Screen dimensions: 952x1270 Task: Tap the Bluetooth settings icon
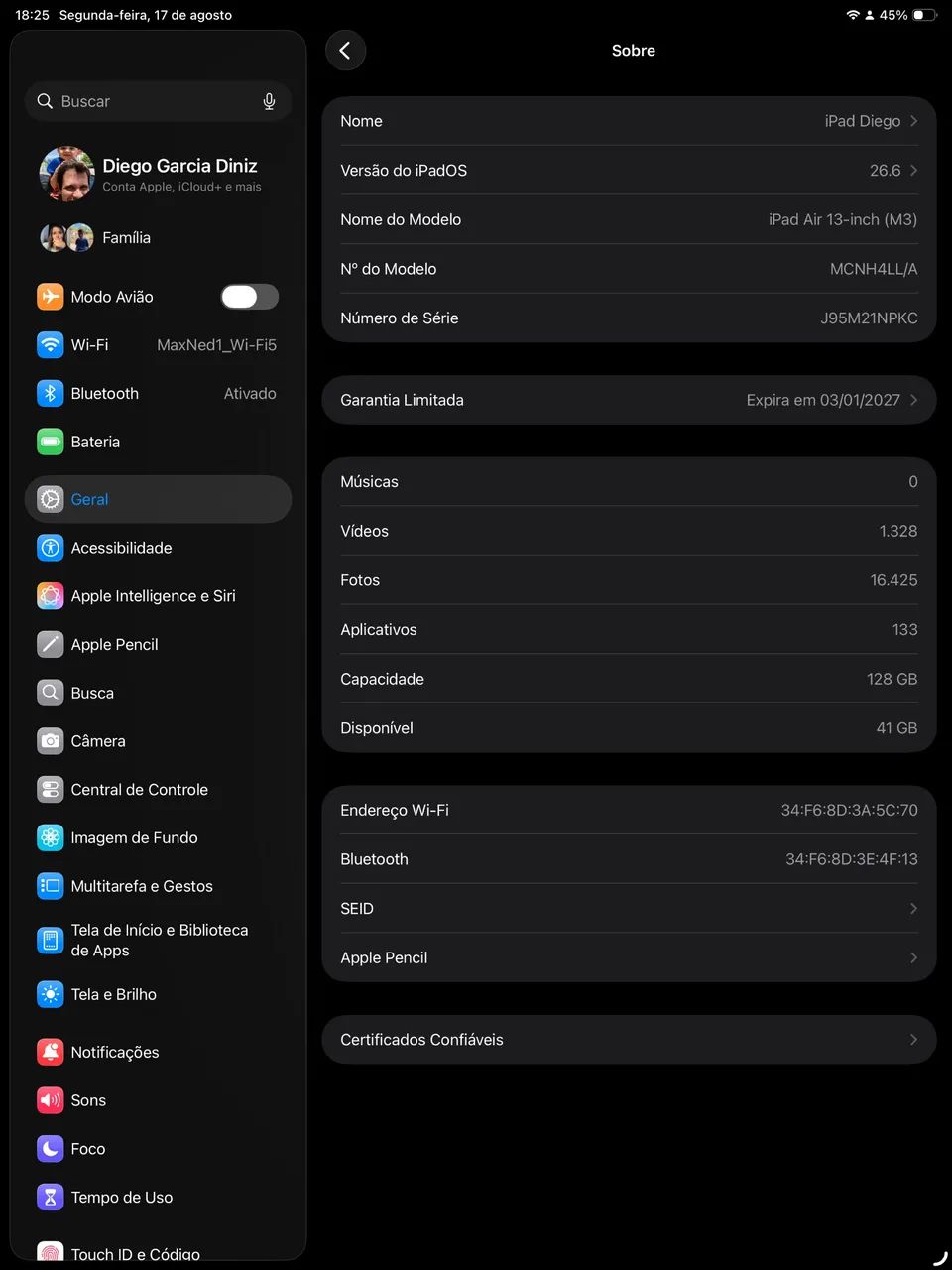click(x=51, y=394)
